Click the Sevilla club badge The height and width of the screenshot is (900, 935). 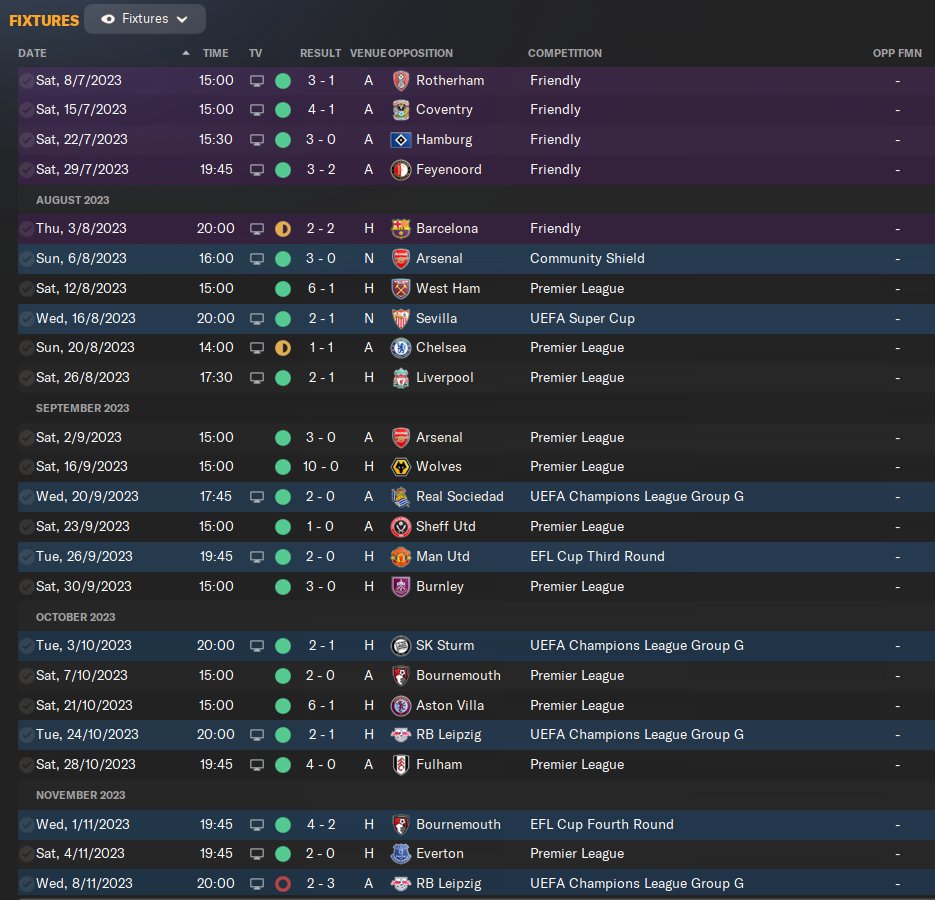coord(401,318)
